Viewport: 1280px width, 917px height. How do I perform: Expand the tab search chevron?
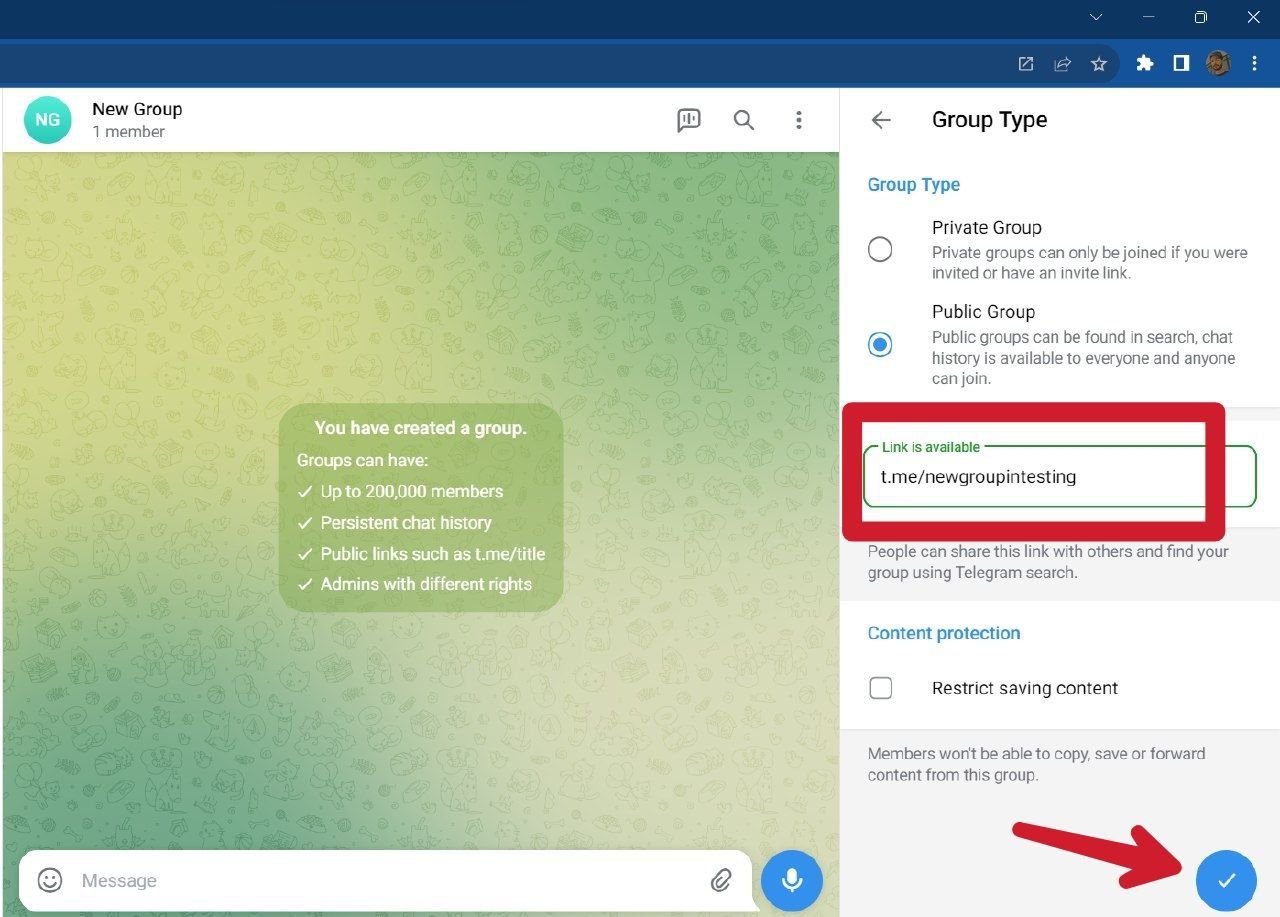(1096, 17)
